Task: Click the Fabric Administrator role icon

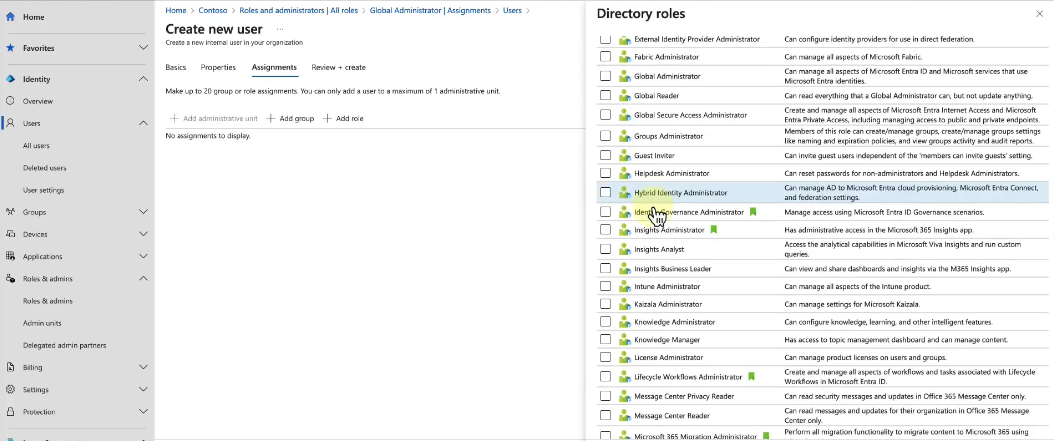Action: point(624,57)
